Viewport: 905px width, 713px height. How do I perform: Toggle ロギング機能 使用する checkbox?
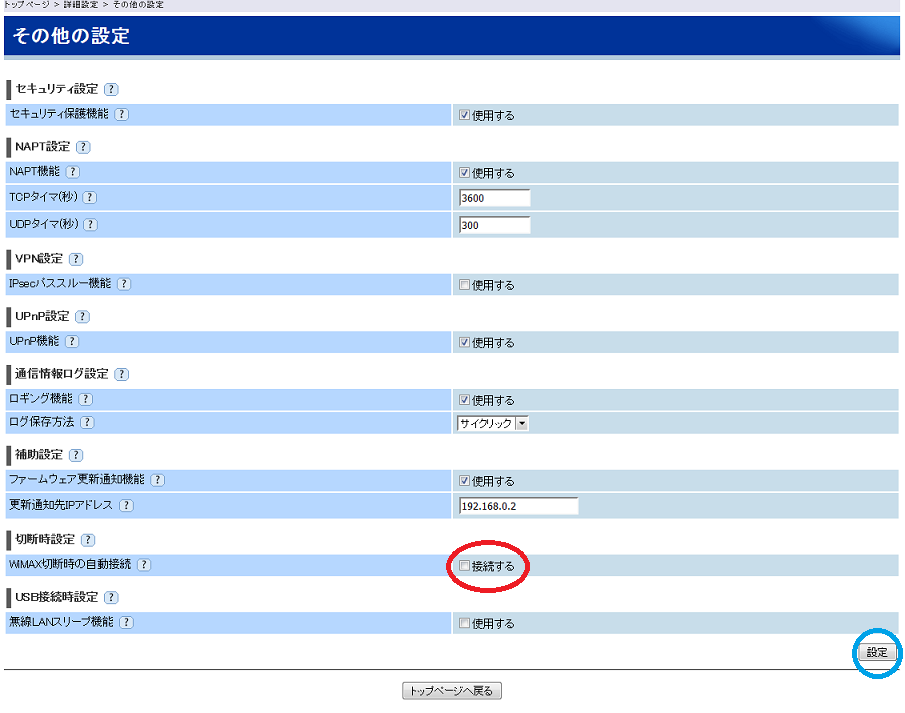[x=464, y=400]
